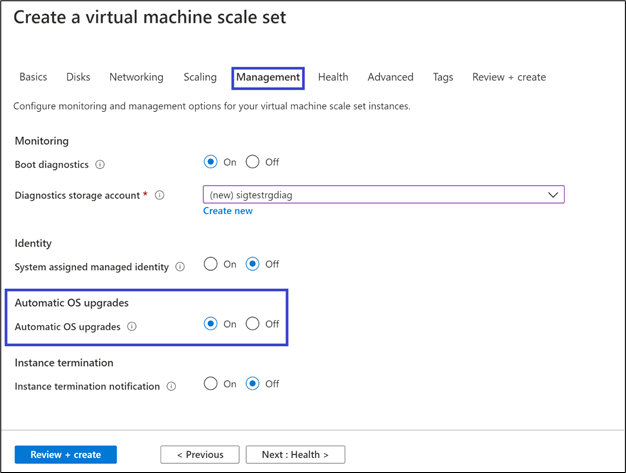Click info icon beside Automatic OS upgrades
The image size is (626, 473).
pyautogui.click(x=133, y=326)
